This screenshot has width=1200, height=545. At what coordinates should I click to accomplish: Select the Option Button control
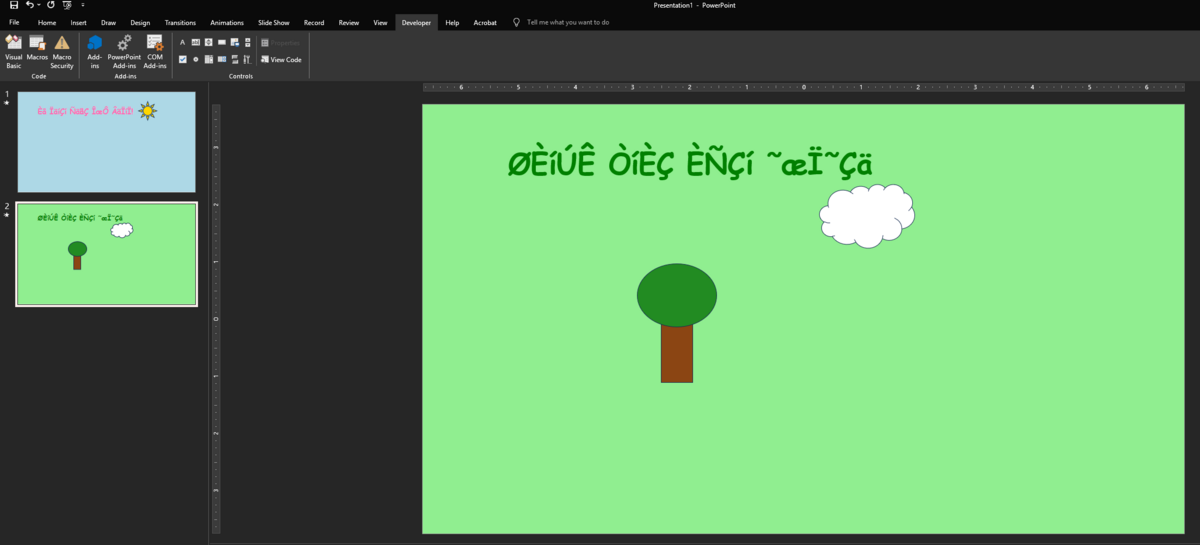[x=196, y=60]
